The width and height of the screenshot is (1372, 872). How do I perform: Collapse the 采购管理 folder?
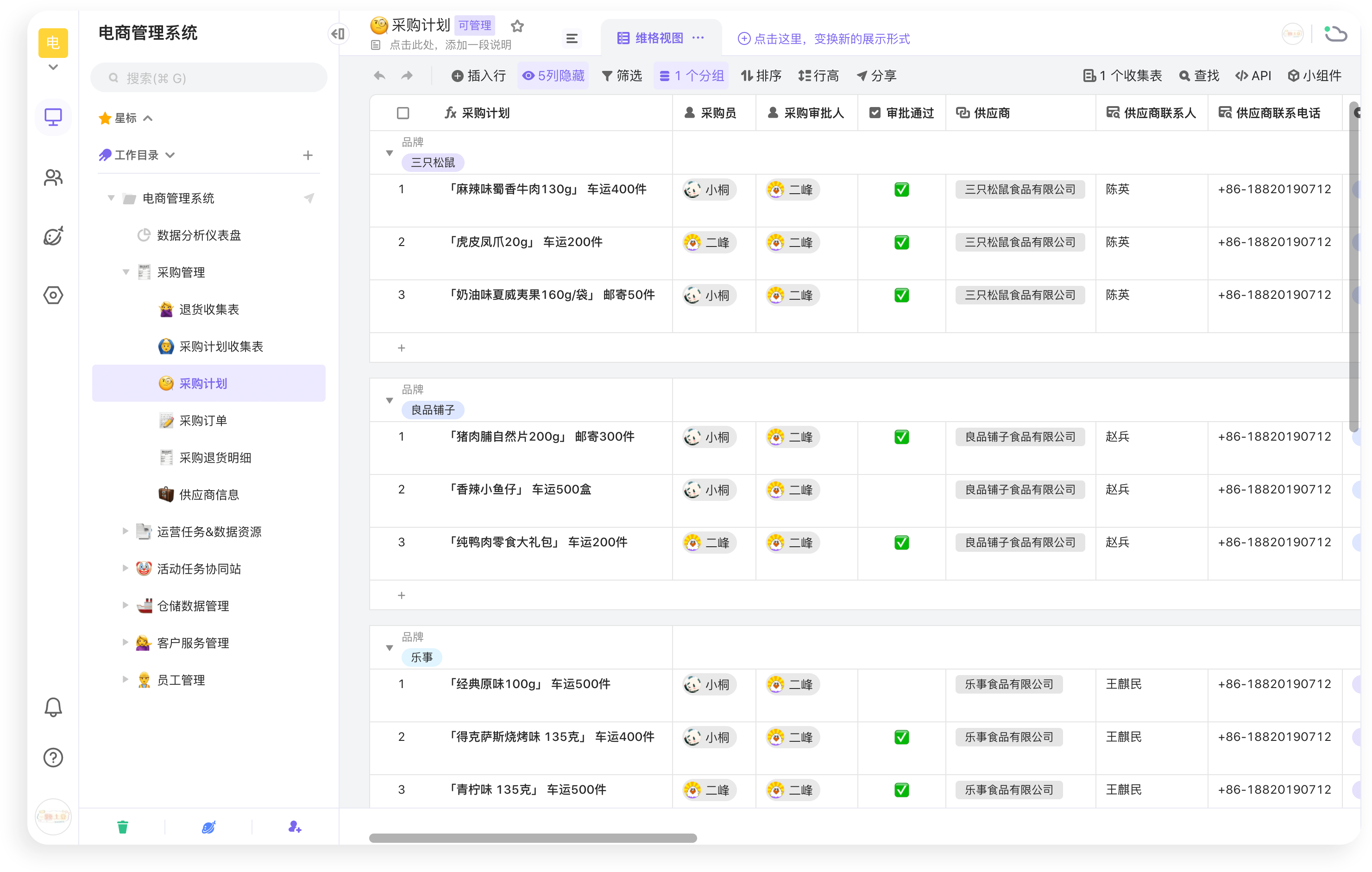click(126, 272)
